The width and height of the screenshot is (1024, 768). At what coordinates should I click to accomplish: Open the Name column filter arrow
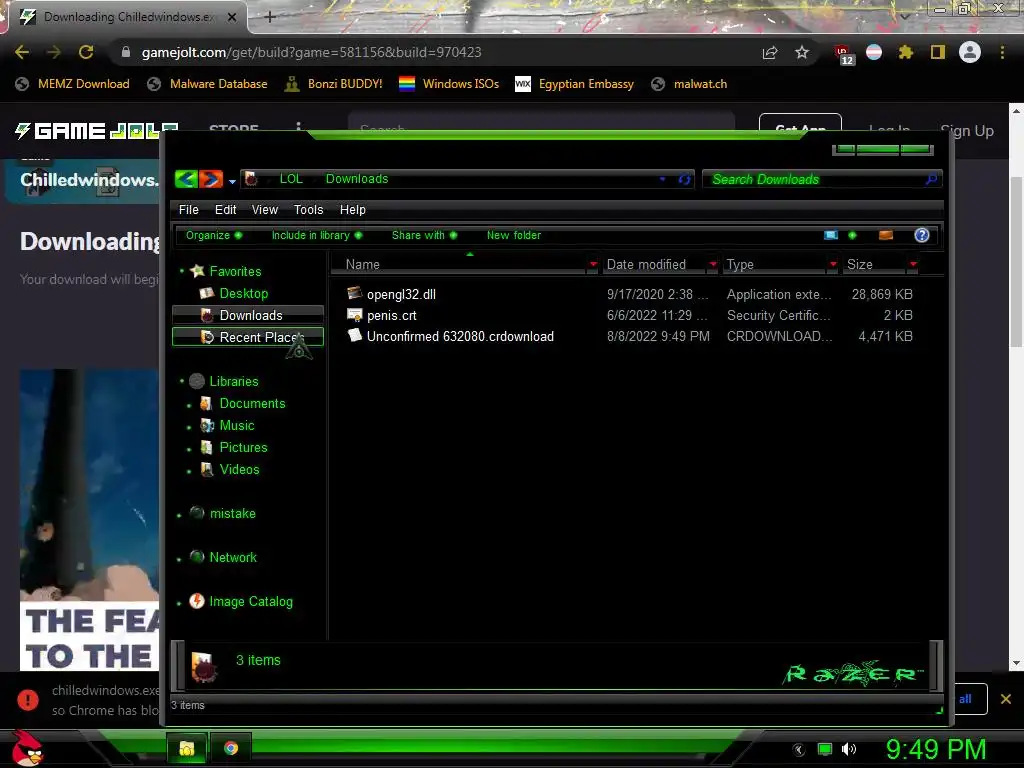[x=593, y=264]
